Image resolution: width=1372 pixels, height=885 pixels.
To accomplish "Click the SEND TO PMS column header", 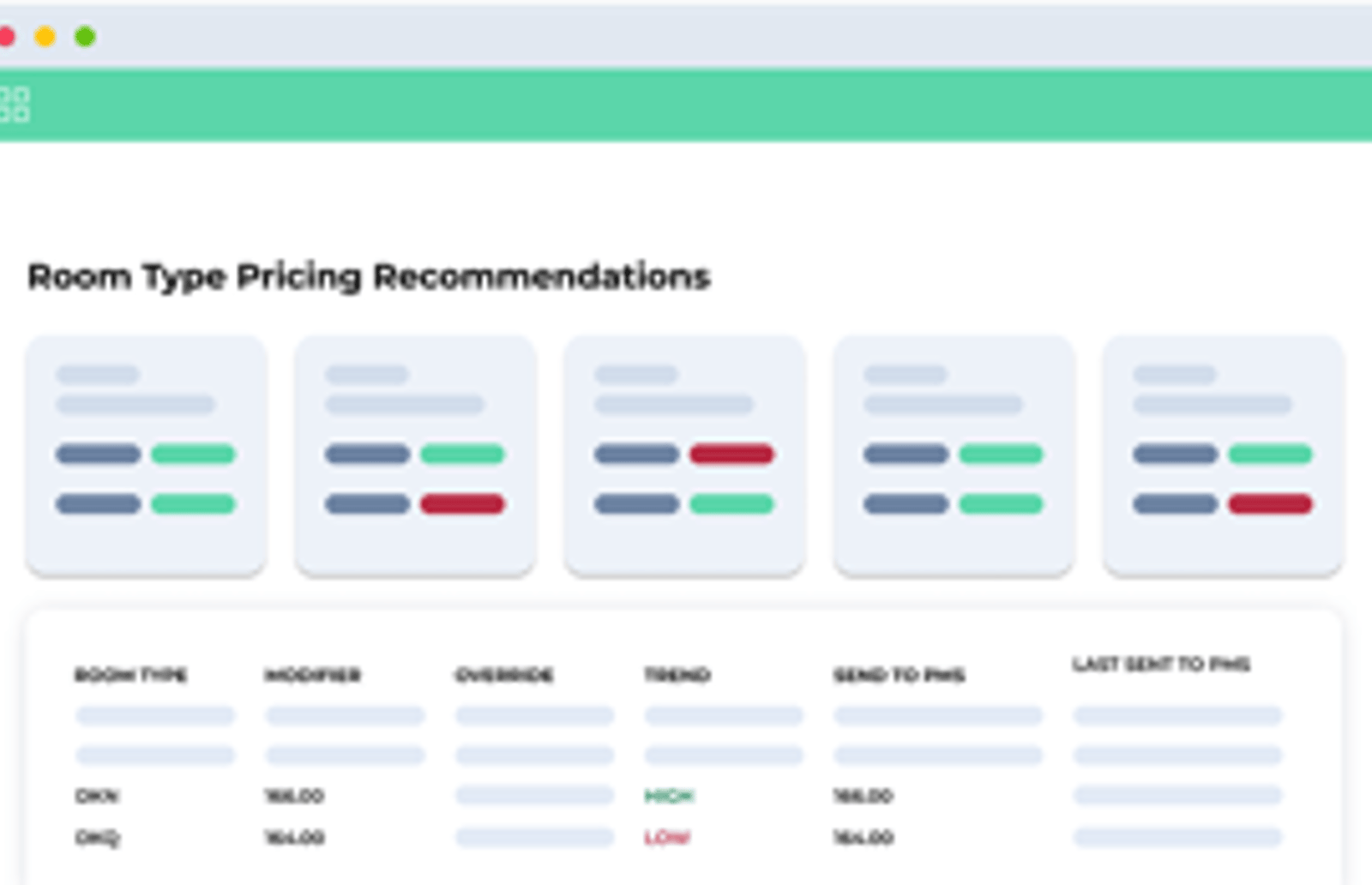I will (900, 675).
